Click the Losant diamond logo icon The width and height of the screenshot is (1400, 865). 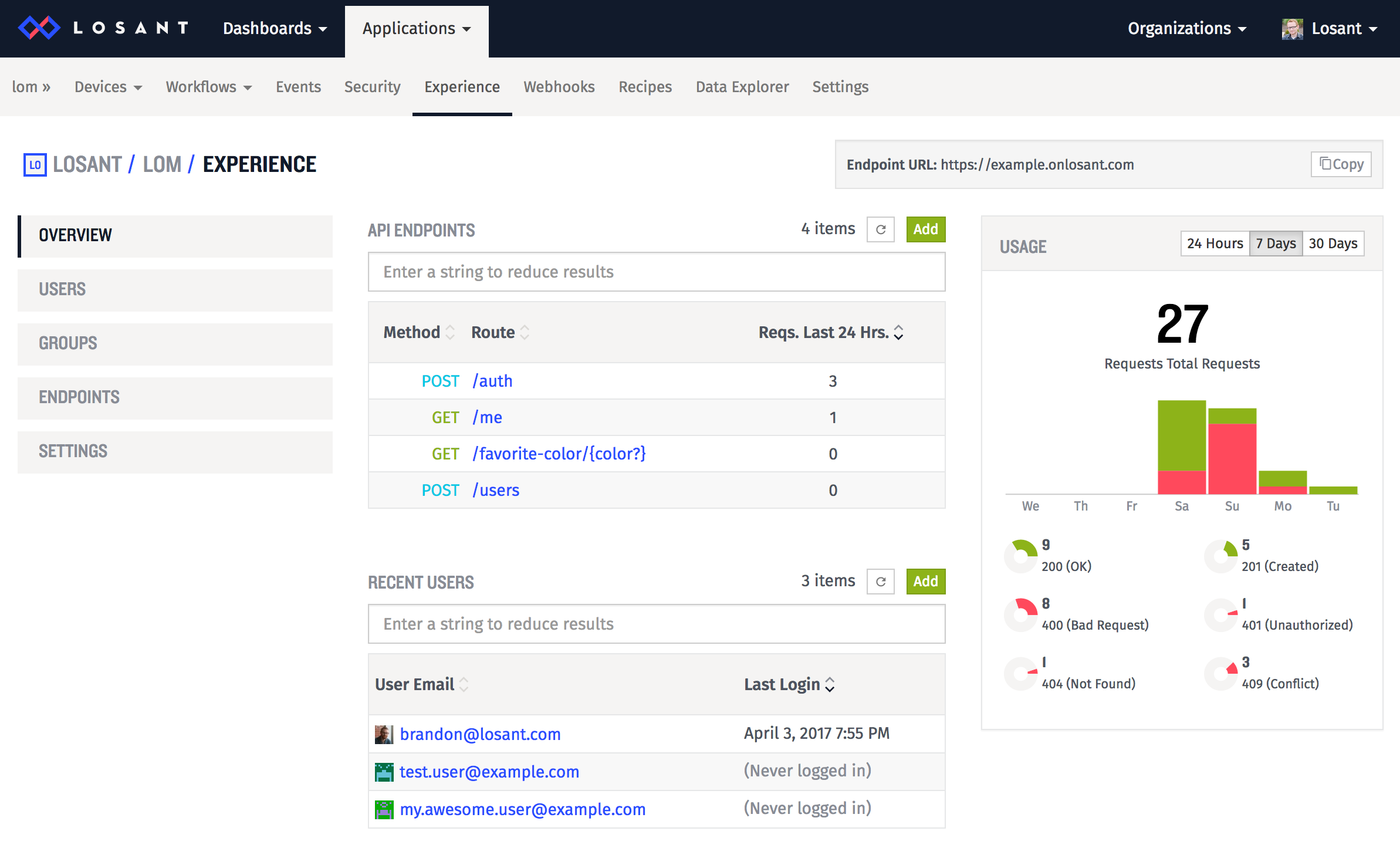[39, 28]
